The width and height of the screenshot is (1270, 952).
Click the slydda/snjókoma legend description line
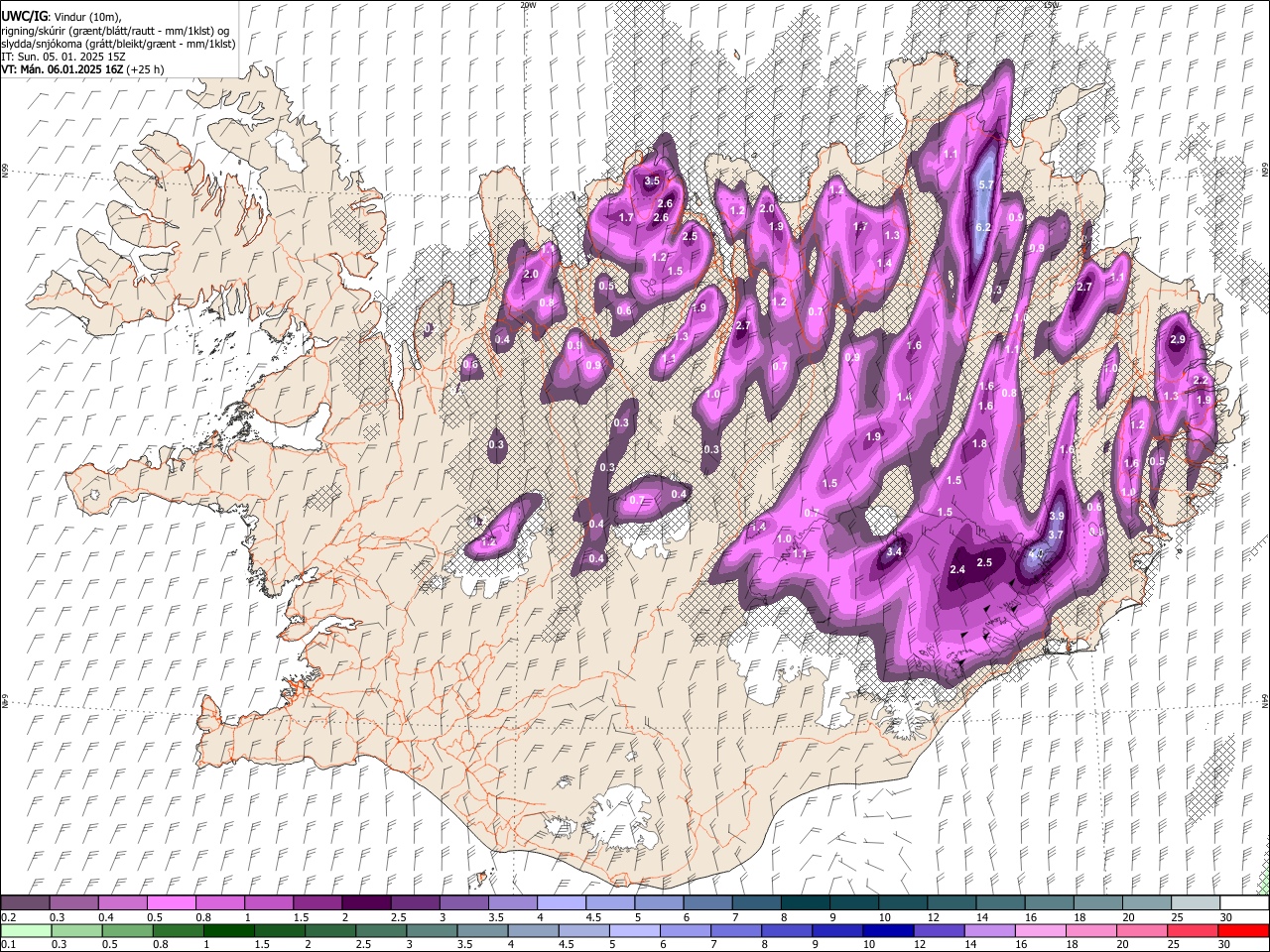pyautogui.click(x=118, y=44)
